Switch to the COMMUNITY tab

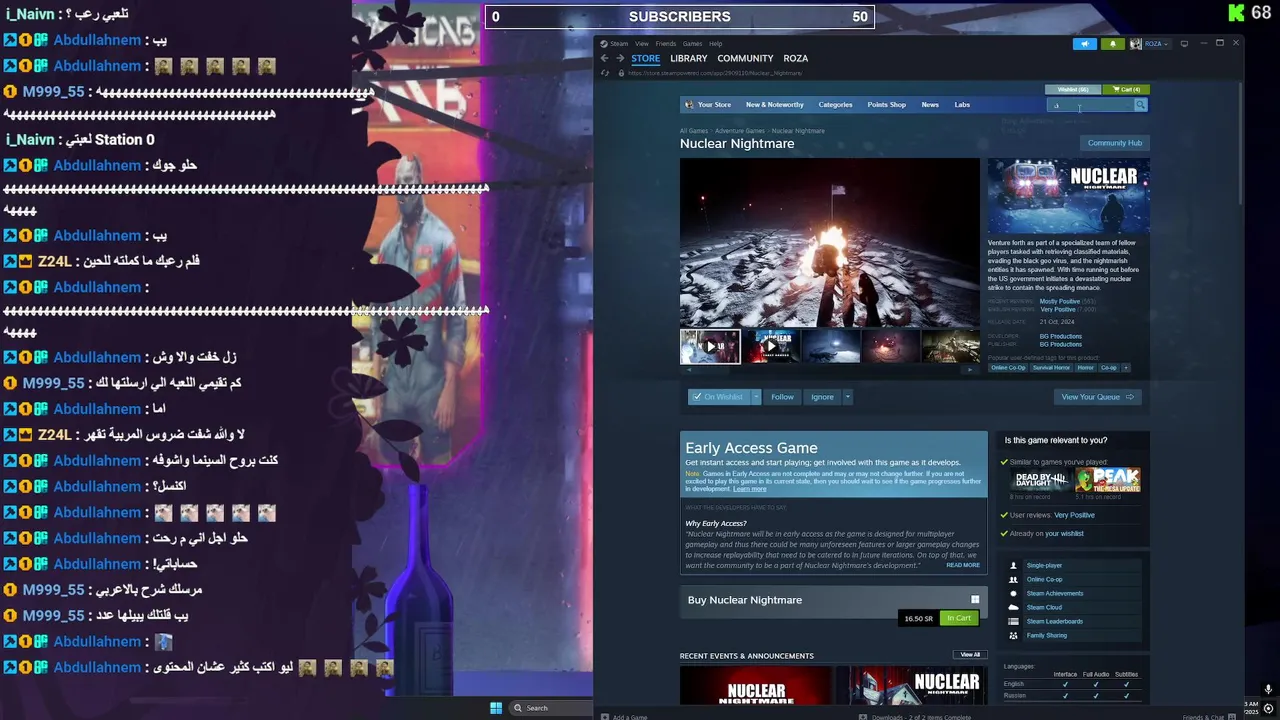coord(745,59)
